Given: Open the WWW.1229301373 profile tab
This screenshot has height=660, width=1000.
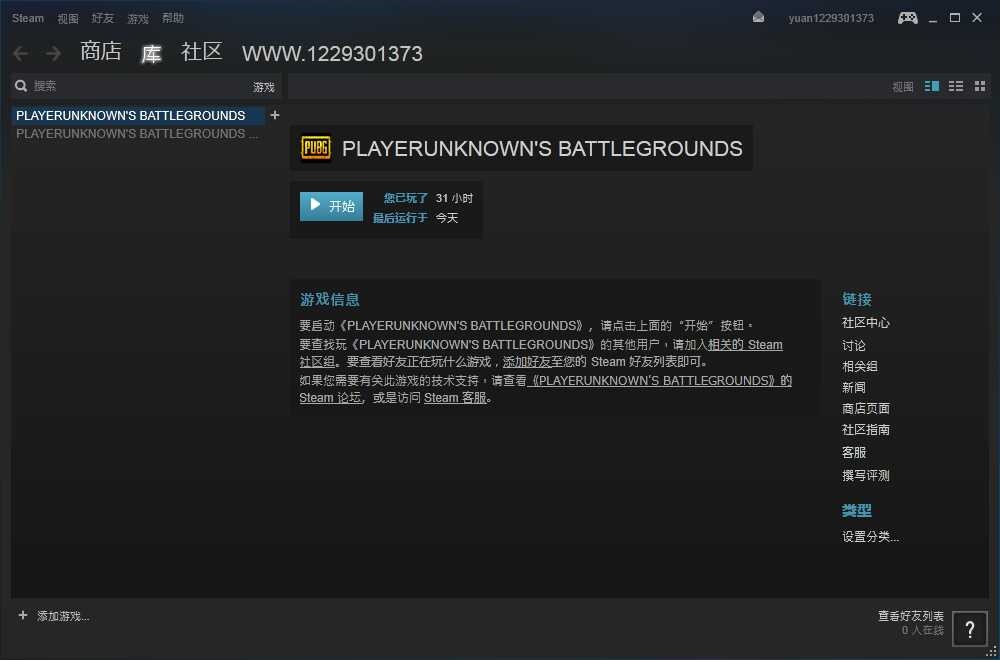Looking at the screenshot, I should click(332, 54).
